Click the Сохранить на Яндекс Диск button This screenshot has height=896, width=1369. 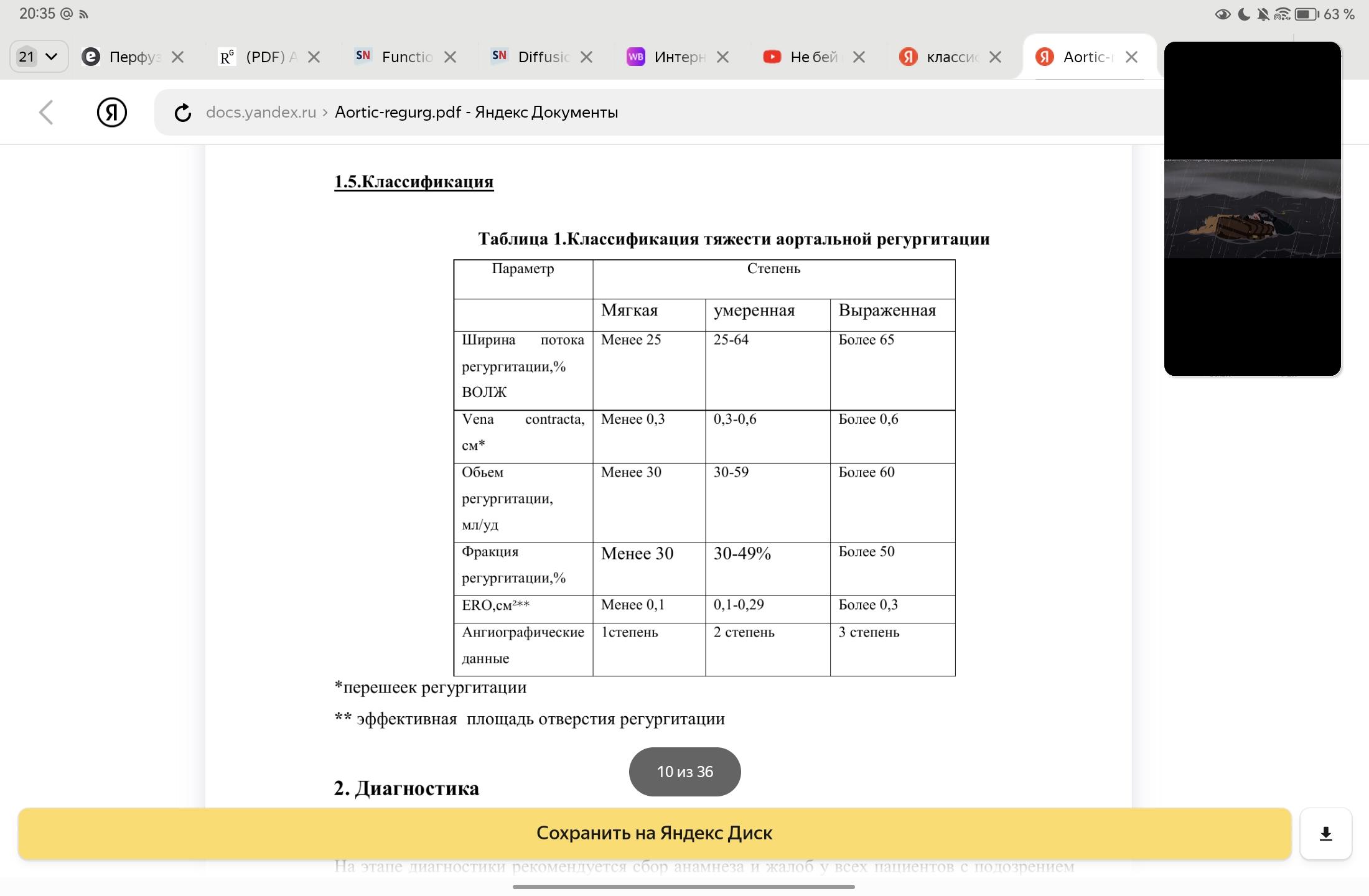pyautogui.click(x=655, y=833)
